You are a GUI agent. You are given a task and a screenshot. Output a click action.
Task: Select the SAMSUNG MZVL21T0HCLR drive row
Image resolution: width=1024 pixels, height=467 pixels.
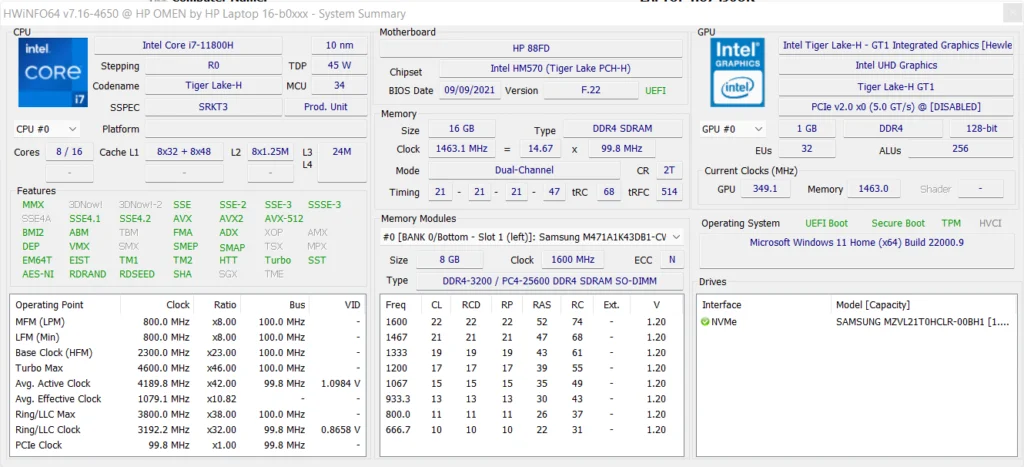856,322
